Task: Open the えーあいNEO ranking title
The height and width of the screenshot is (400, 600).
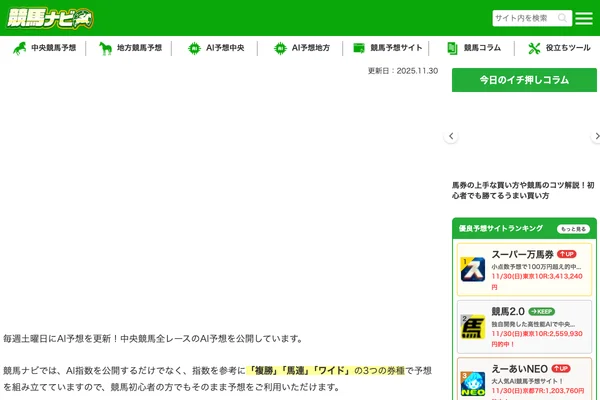Action: click(519, 369)
